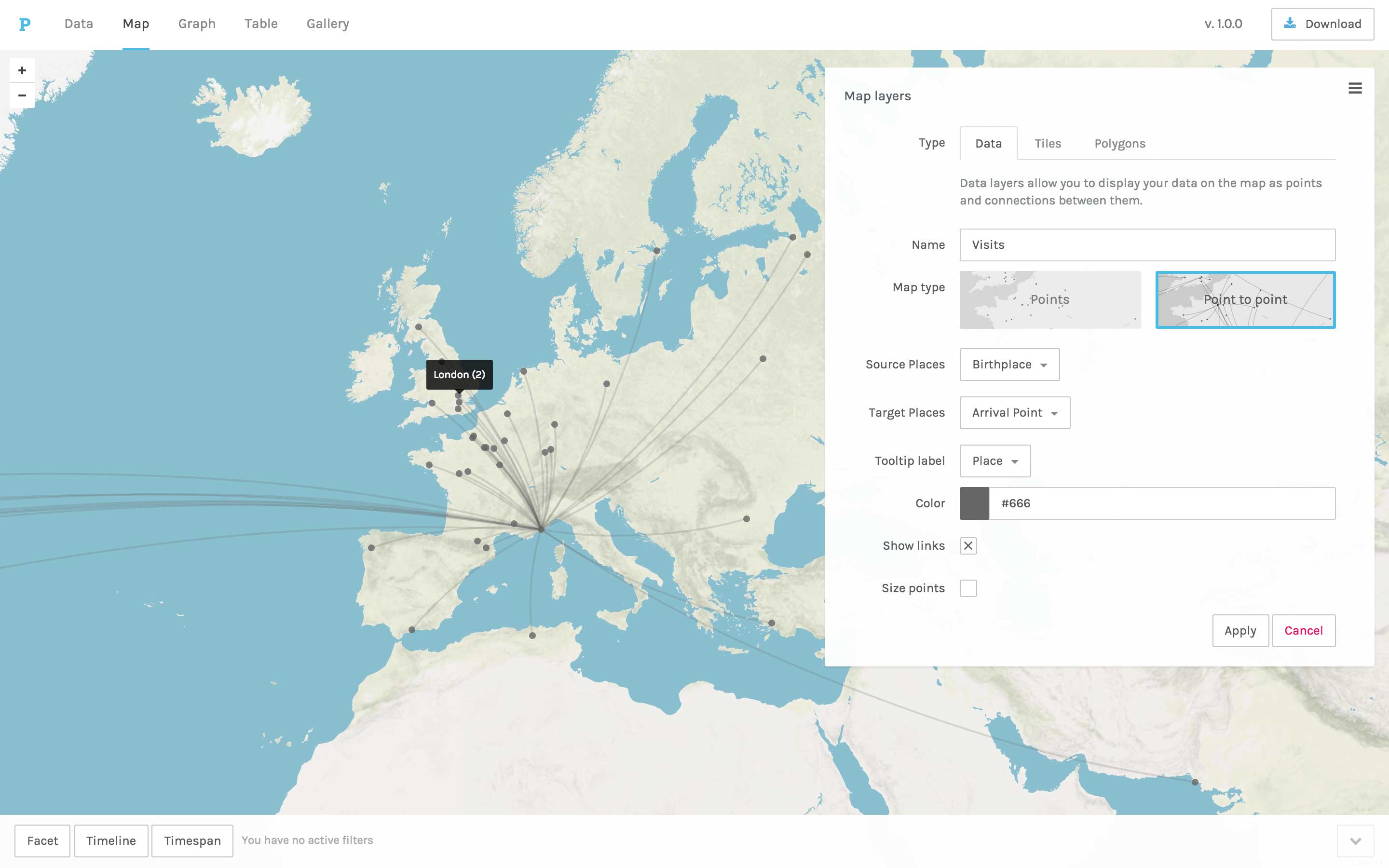The height and width of the screenshot is (868, 1389).
Task: Click the Name field containing Visits
Action: click(1147, 245)
